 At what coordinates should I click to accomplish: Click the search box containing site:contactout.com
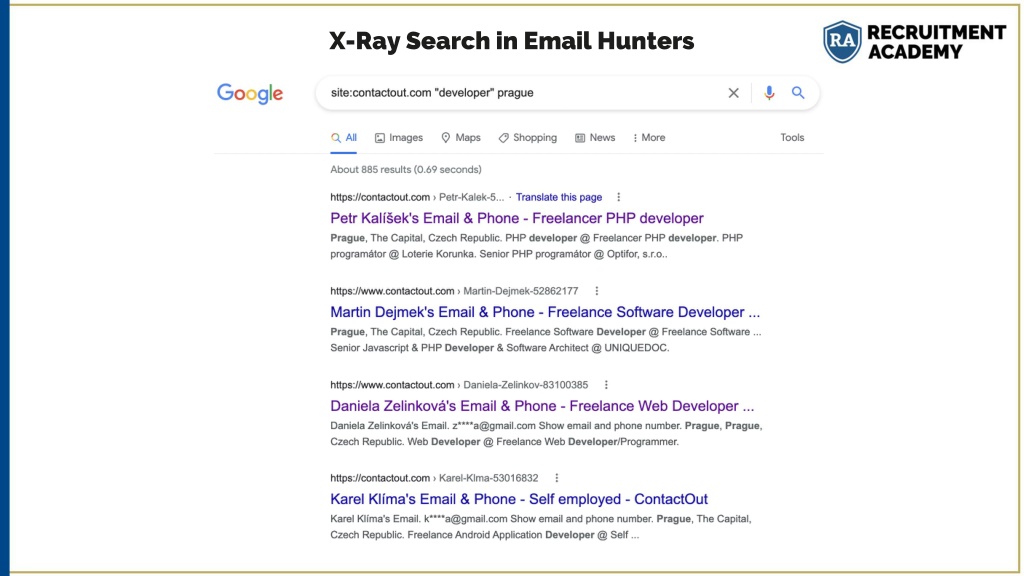click(x=567, y=93)
